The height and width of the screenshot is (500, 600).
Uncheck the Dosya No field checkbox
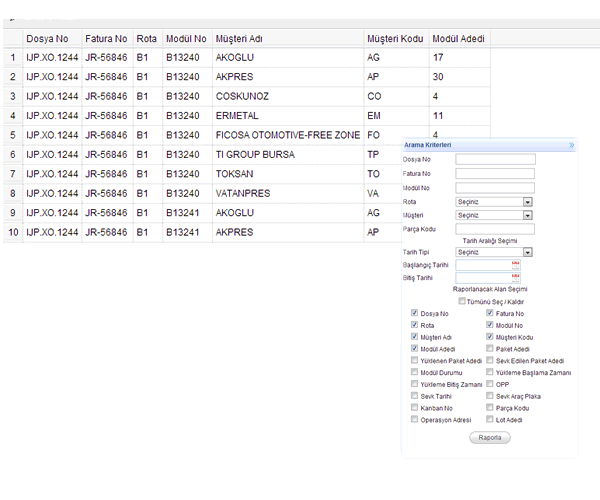[x=414, y=314]
